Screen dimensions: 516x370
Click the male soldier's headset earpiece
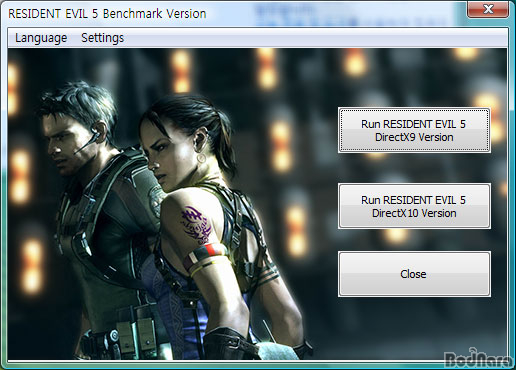coord(96,135)
